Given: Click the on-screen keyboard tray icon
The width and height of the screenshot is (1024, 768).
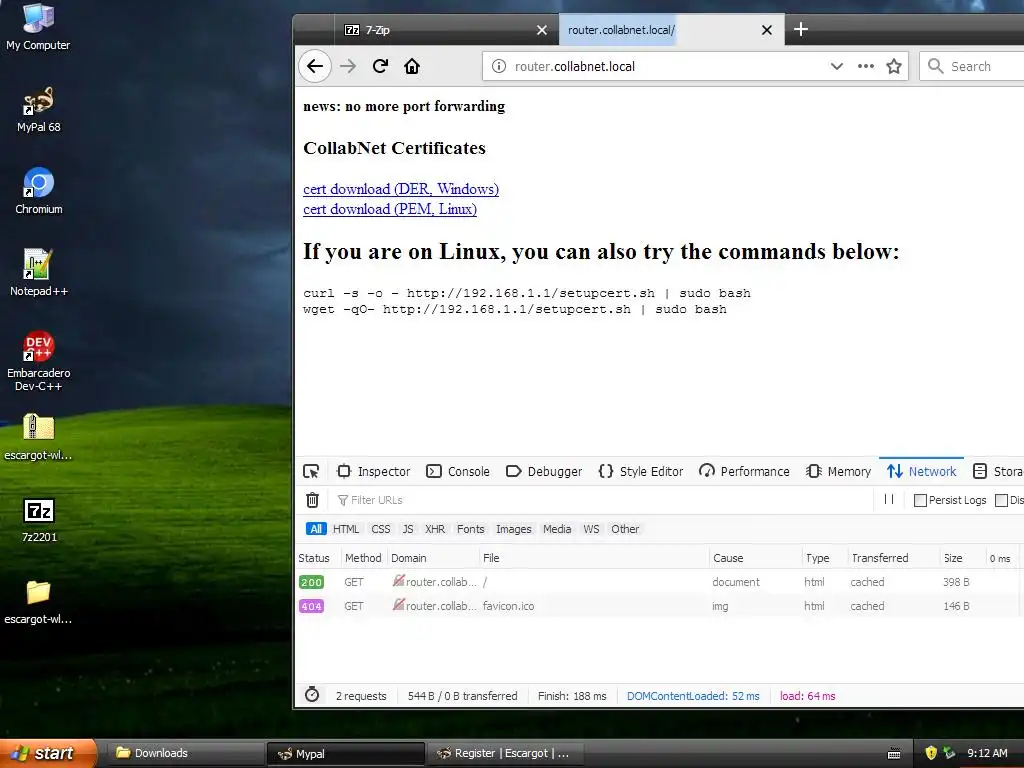Looking at the screenshot, I should click(894, 754).
